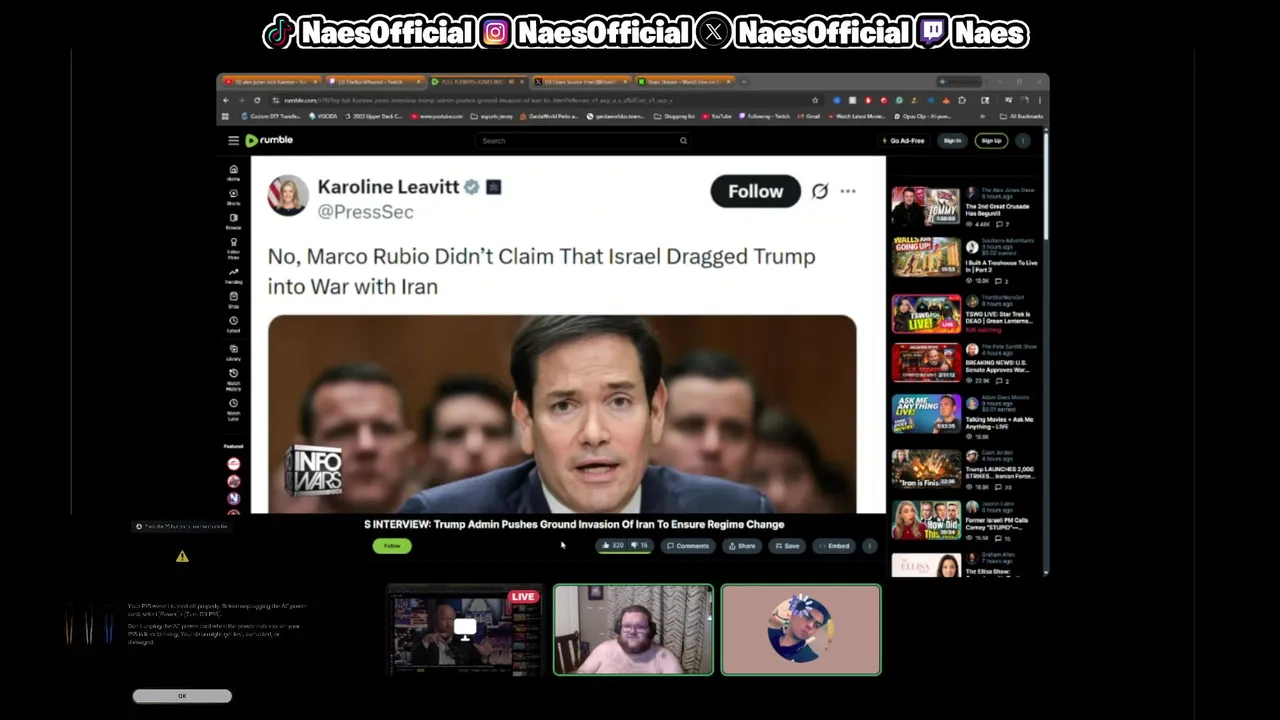Open the YouTube bookmark

[x=717, y=116]
